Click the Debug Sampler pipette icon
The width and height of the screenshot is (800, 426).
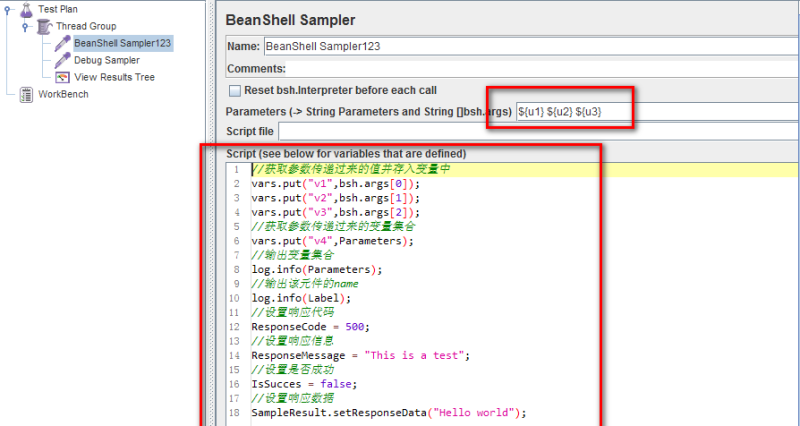tap(61, 60)
